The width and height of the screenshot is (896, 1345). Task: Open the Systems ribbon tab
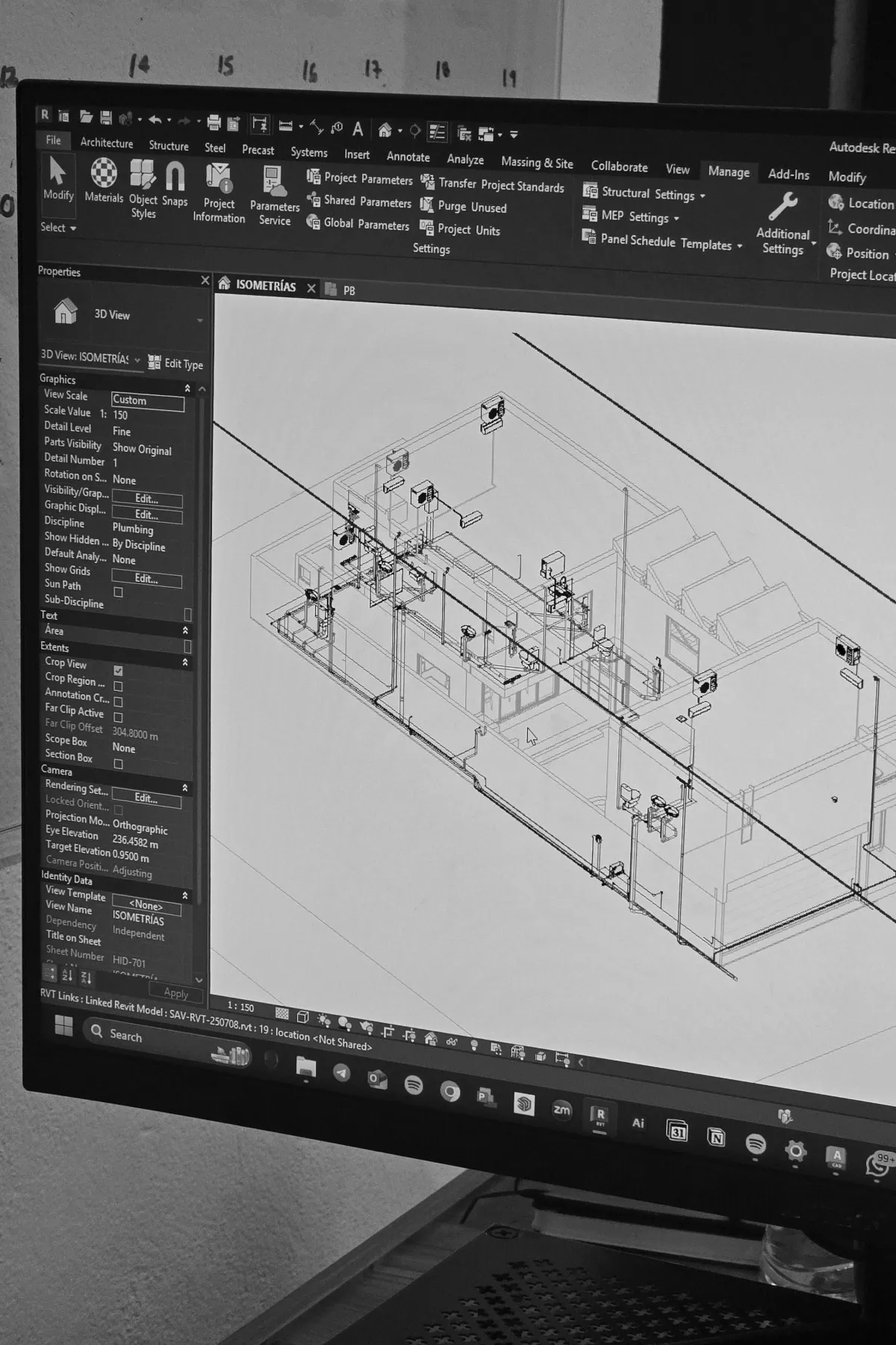(x=309, y=152)
